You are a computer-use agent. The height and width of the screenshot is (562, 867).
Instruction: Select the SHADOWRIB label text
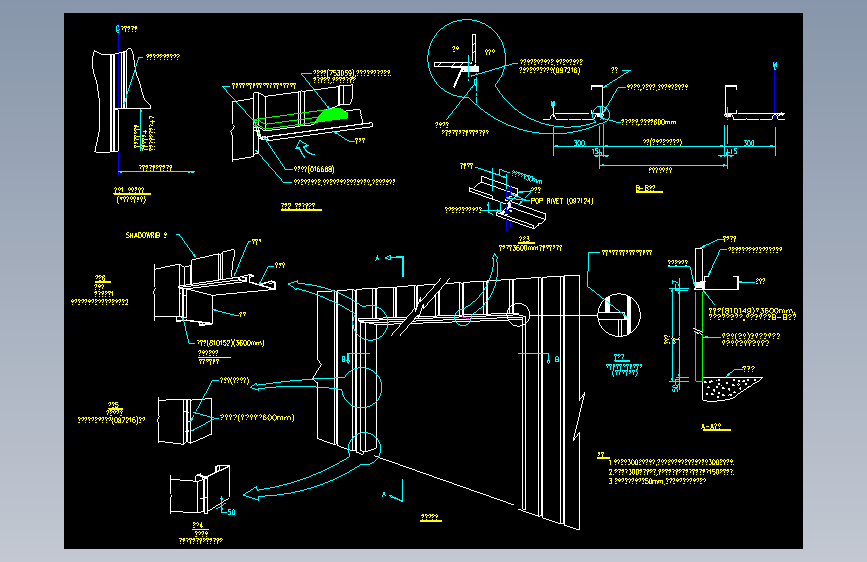click(x=146, y=235)
